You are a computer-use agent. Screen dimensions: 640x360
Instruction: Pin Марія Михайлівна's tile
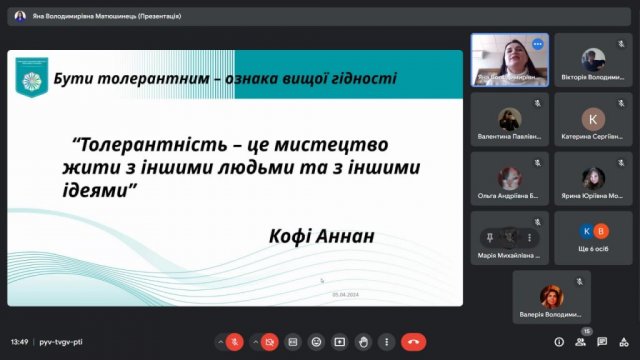click(x=490, y=237)
